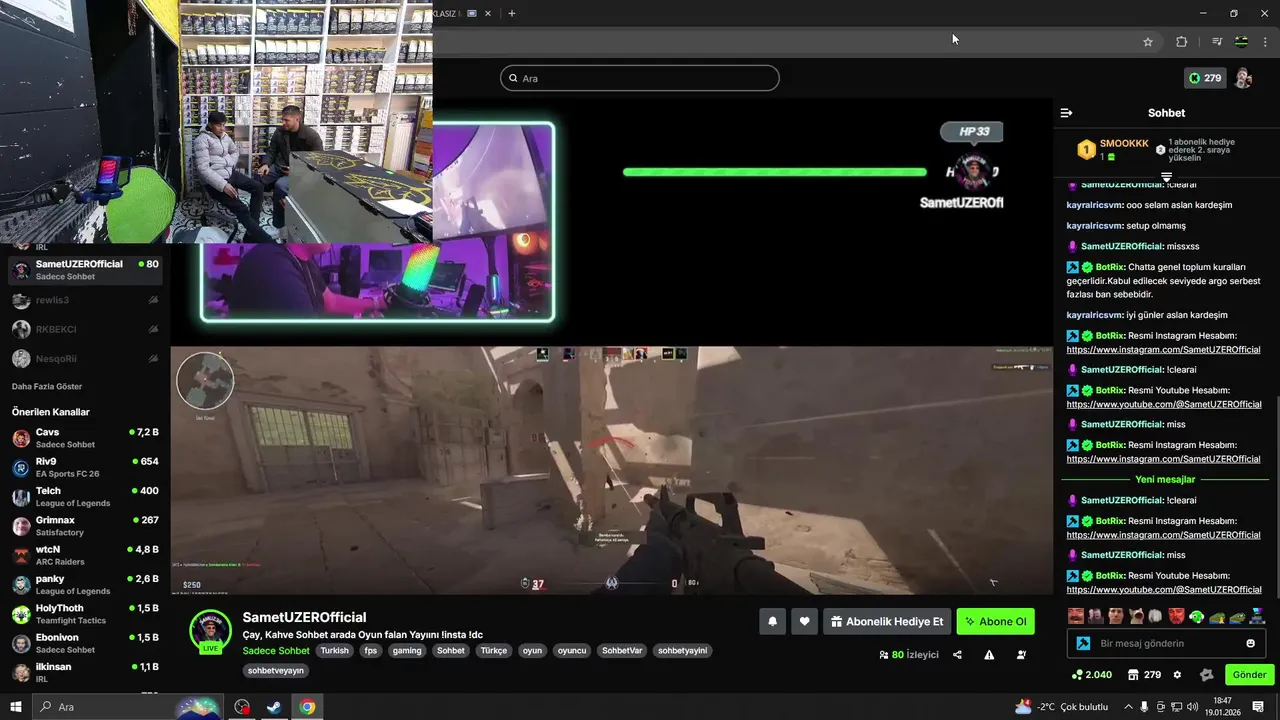This screenshot has width=1280, height=720.
Task: Show hidden system tray icons
Action: 1128,707
